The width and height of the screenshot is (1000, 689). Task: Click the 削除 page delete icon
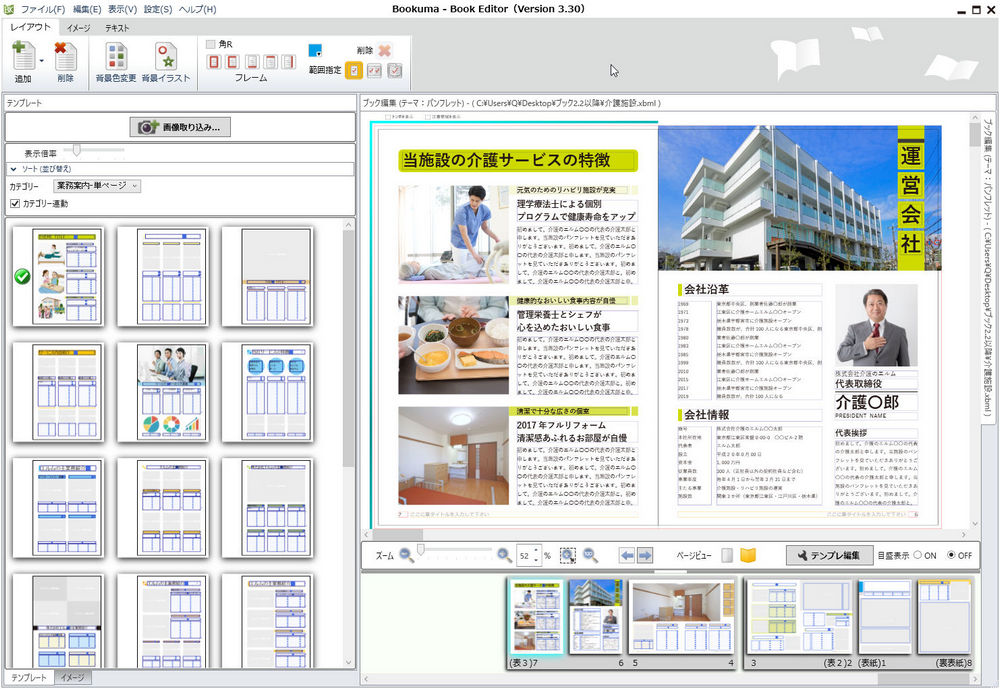pos(65,58)
